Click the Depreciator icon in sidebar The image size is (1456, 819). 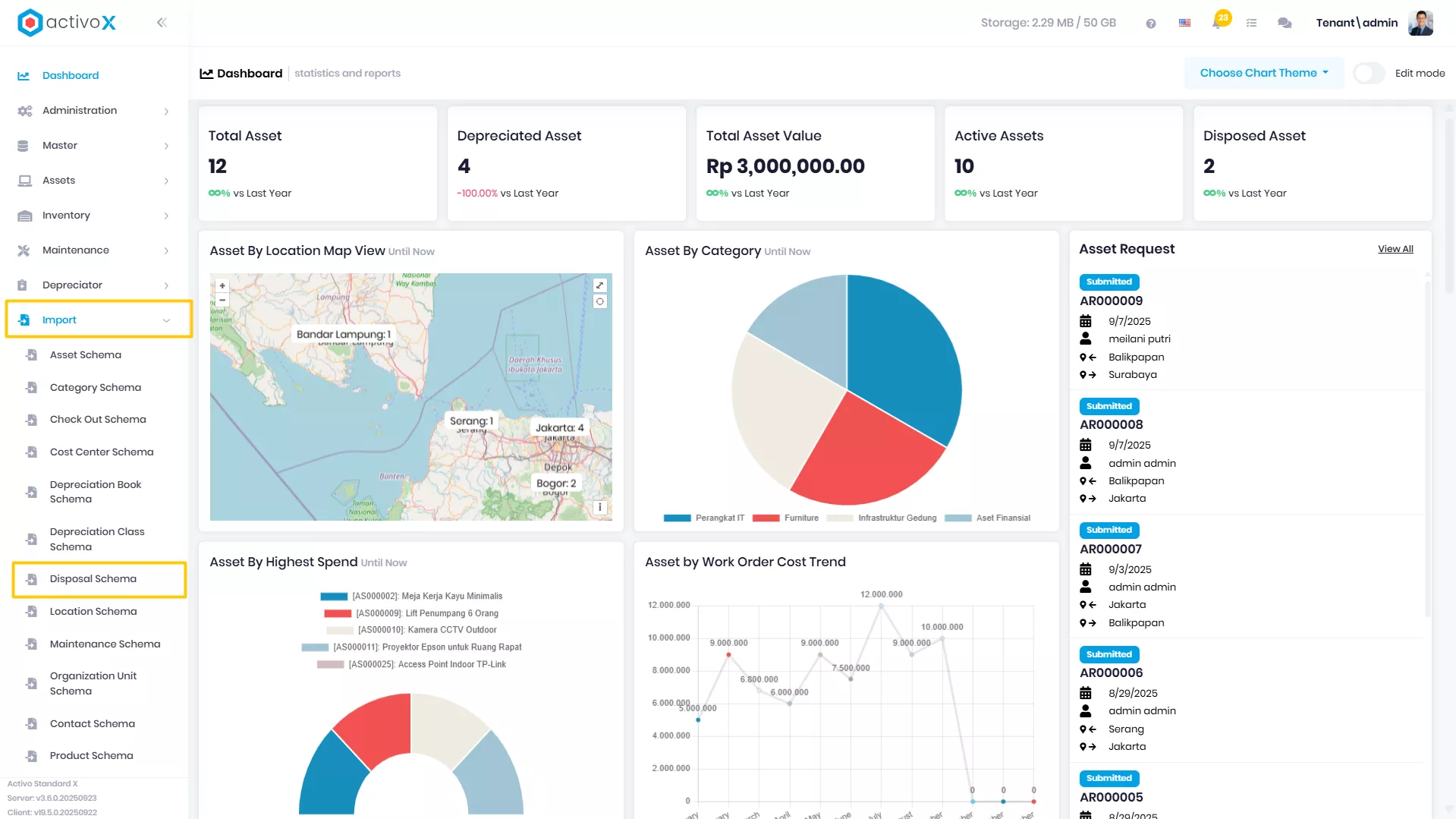[23, 285]
